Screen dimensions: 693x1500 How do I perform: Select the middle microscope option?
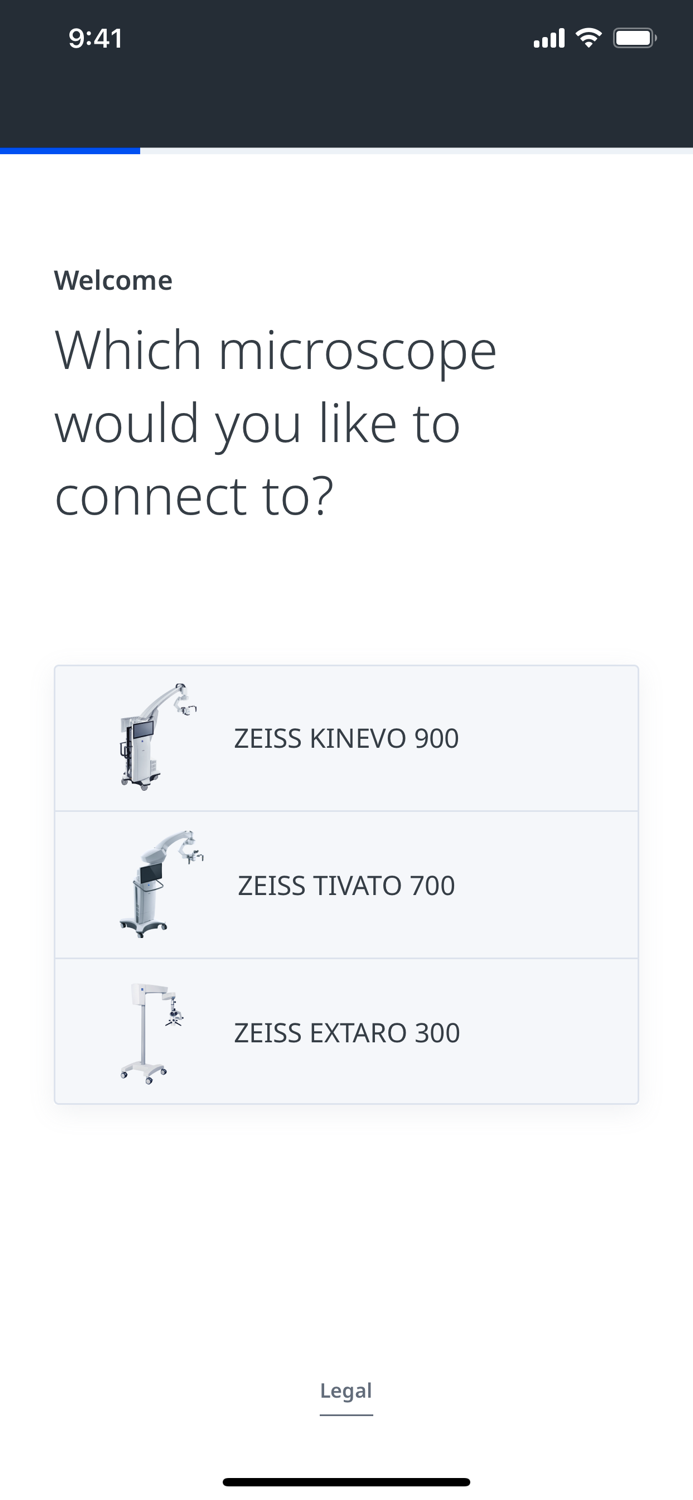(346, 884)
